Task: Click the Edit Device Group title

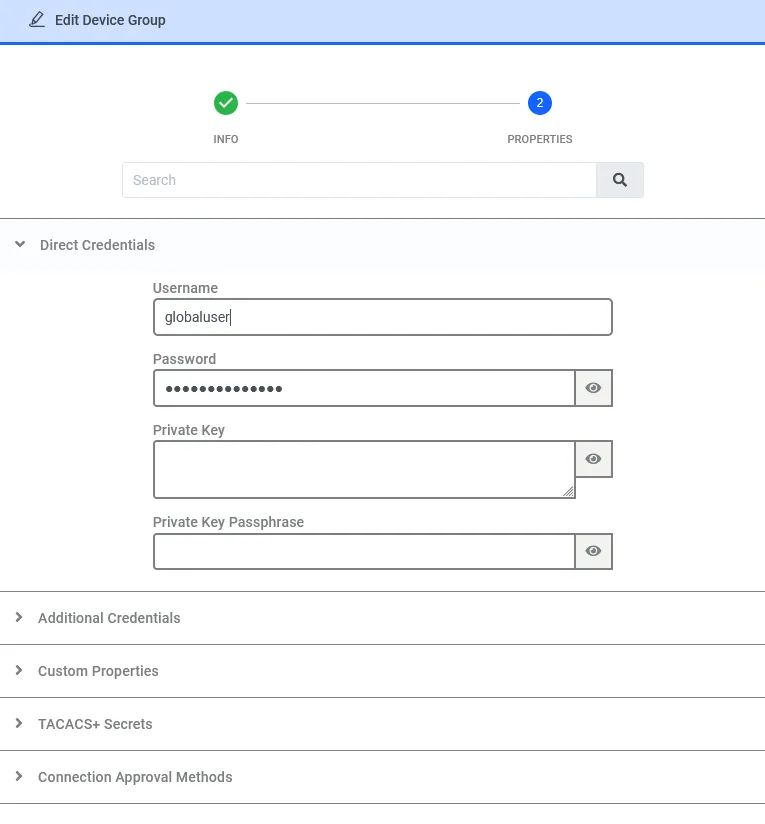Action: (x=110, y=20)
